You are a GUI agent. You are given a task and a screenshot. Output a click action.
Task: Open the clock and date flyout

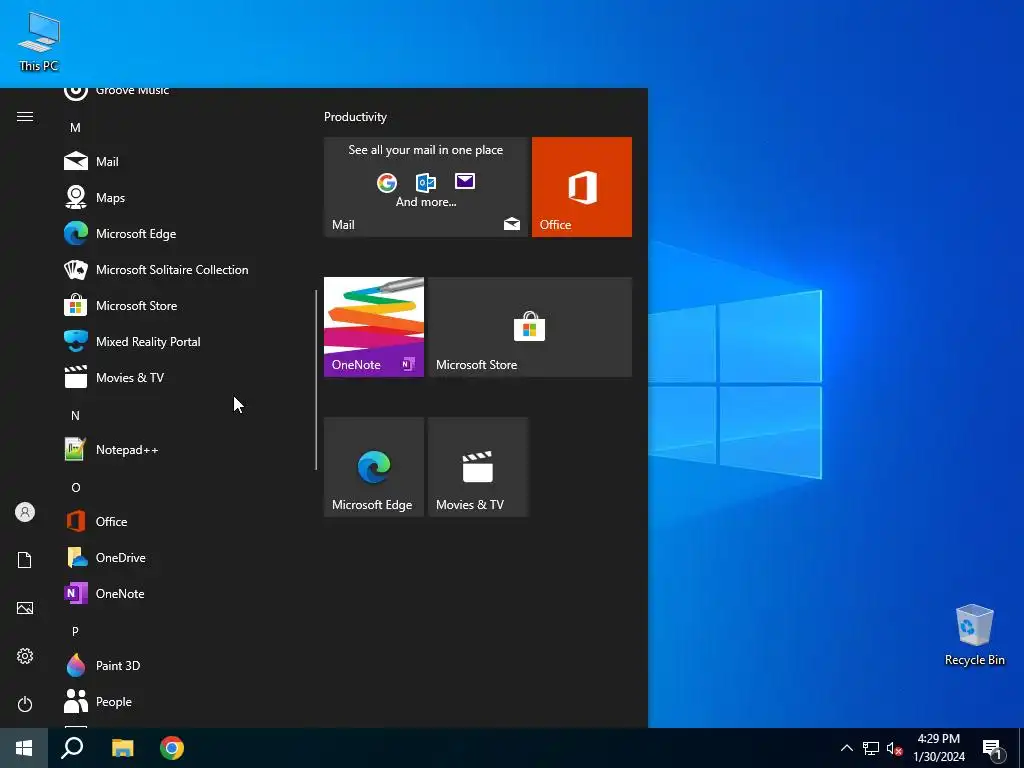pyautogui.click(x=938, y=748)
